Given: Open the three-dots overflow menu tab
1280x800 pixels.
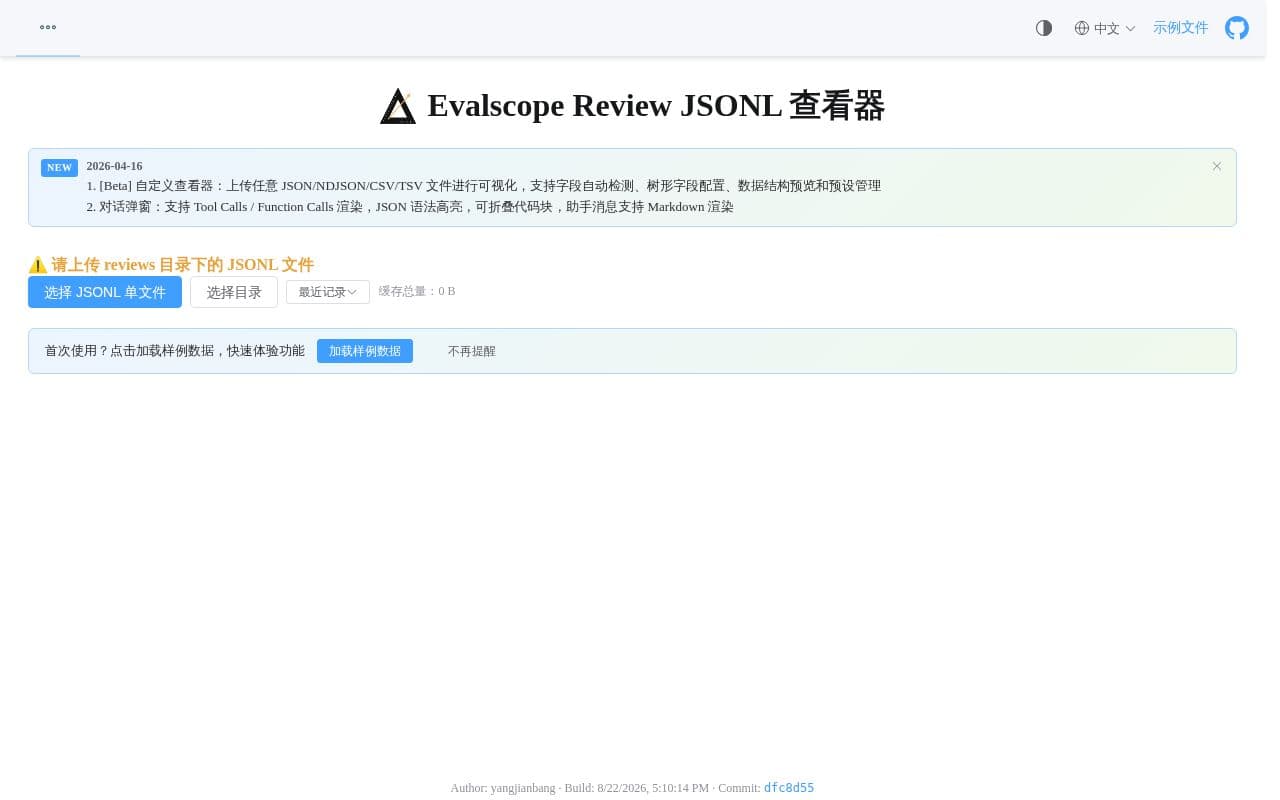Looking at the screenshot, I should pyautogui.click(x=48, y=28).
